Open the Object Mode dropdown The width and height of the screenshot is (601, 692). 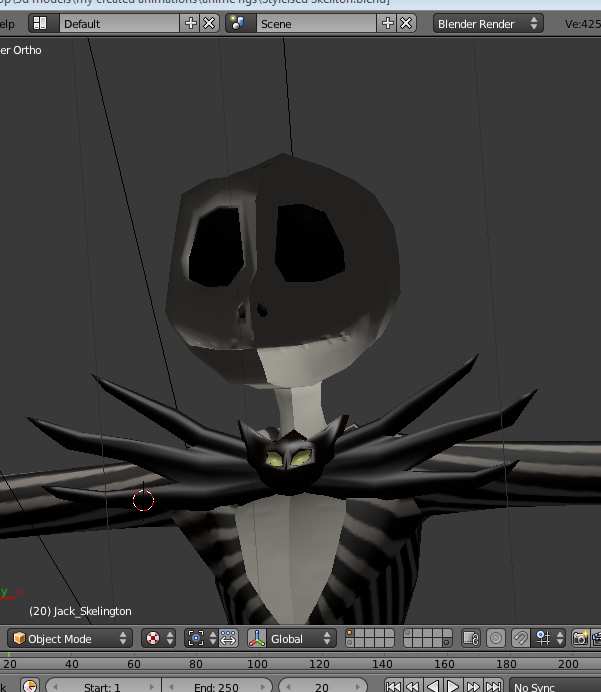70,639
